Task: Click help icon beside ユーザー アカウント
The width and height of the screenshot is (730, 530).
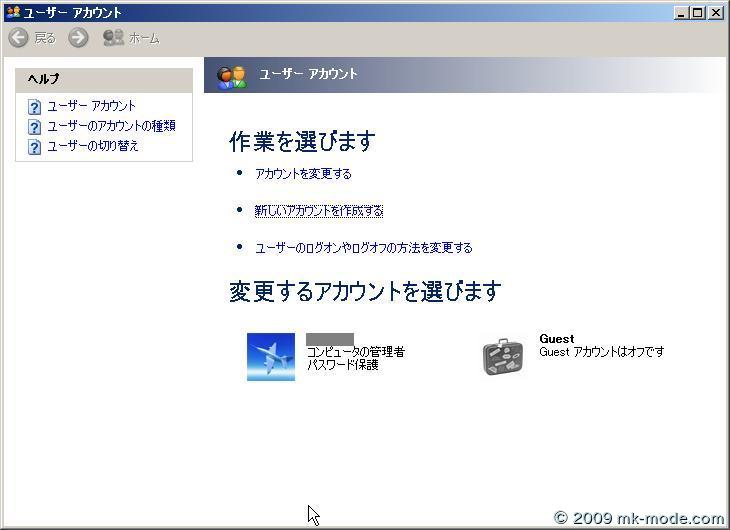Action: click(x=34, y=107)
